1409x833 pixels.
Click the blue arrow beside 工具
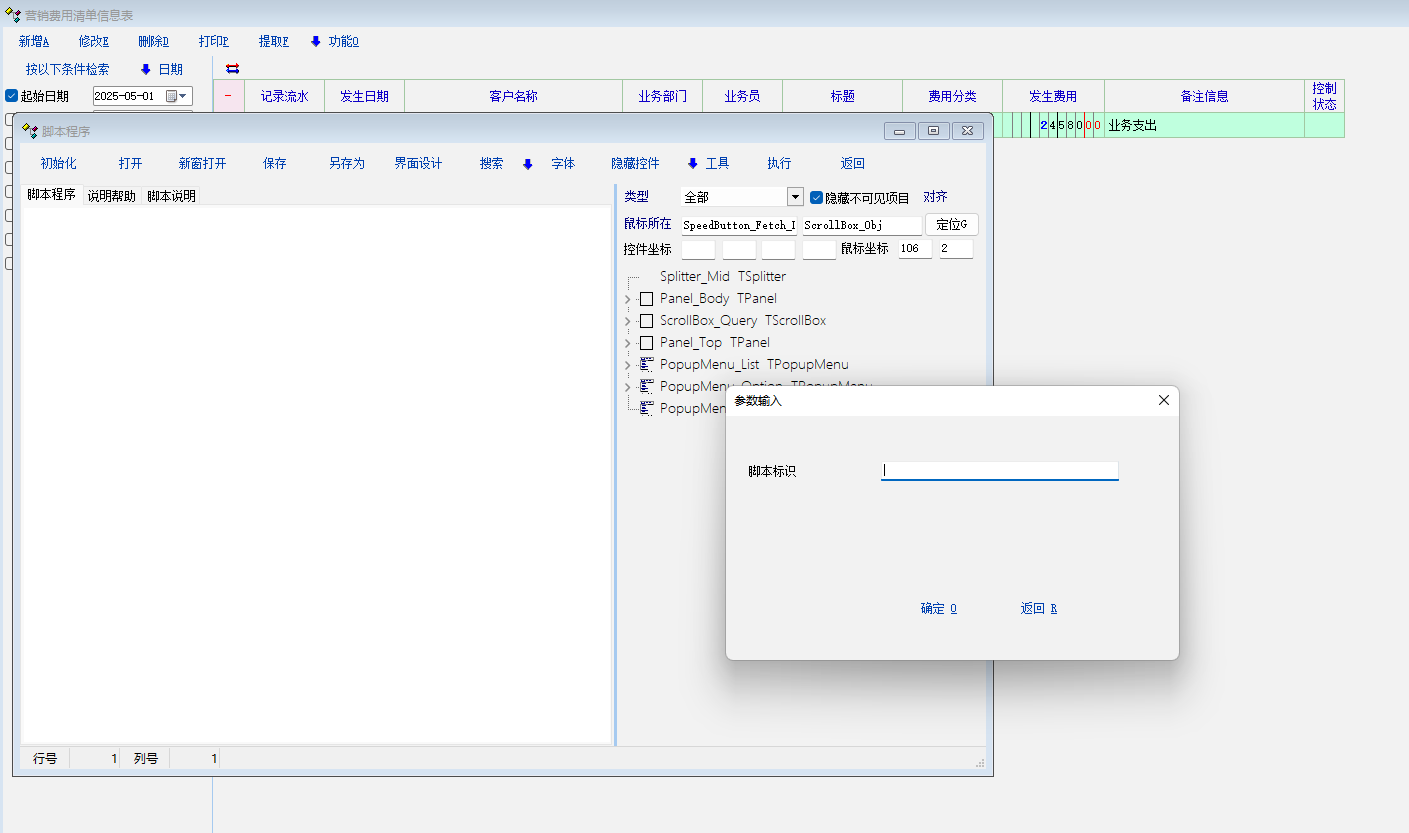693,164
